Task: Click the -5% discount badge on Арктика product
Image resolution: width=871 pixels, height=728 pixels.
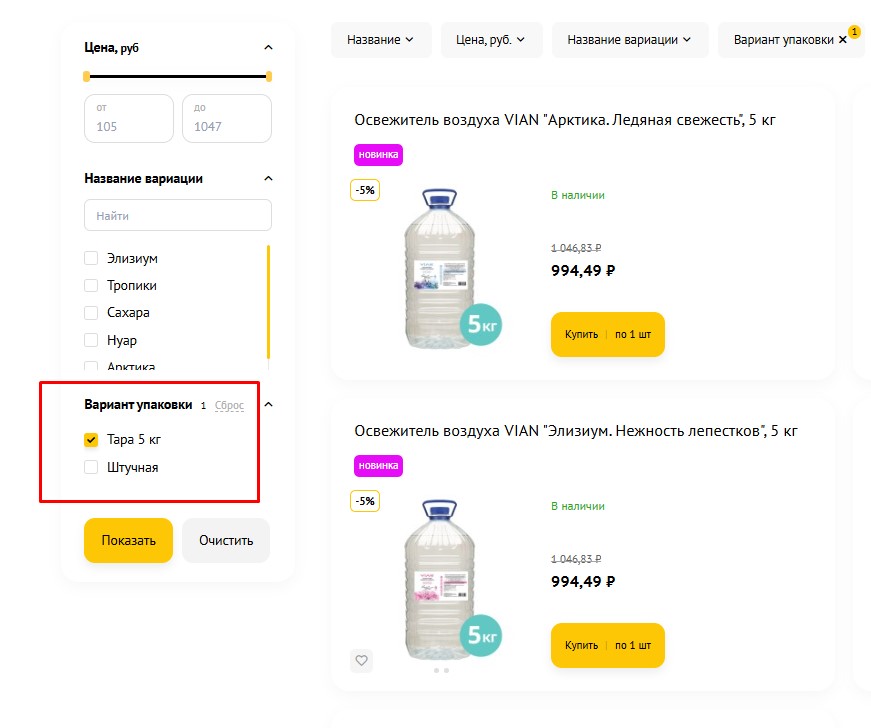Action: tap(365, 190)
